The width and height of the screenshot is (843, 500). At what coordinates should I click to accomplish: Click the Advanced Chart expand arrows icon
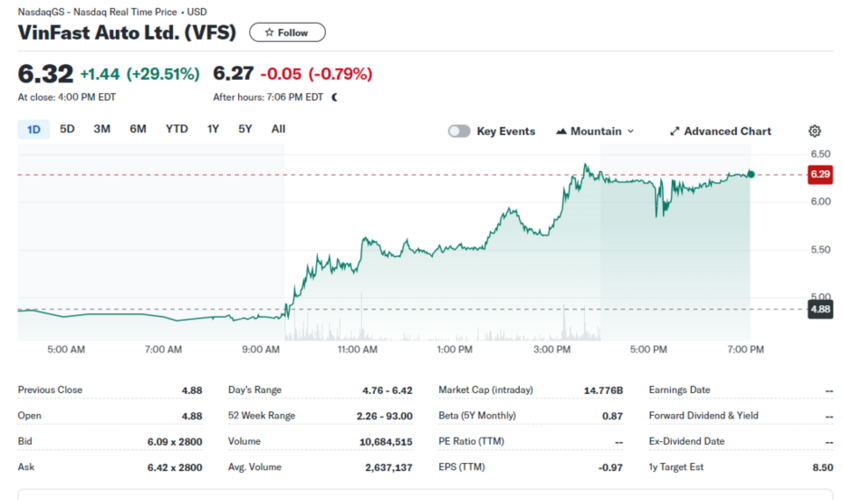(674, 131)
